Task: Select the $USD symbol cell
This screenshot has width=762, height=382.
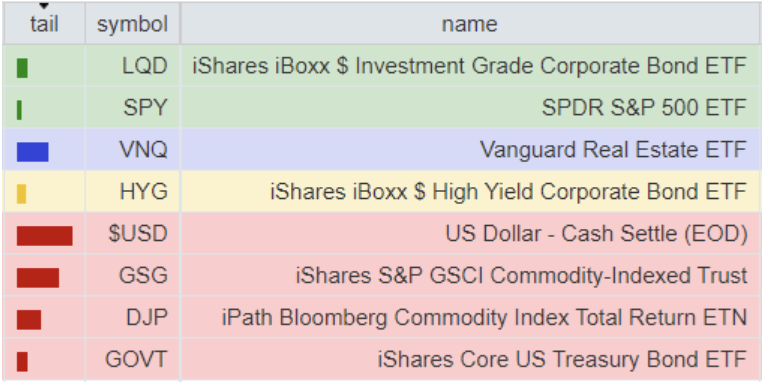Action: [x=133, y=233]
